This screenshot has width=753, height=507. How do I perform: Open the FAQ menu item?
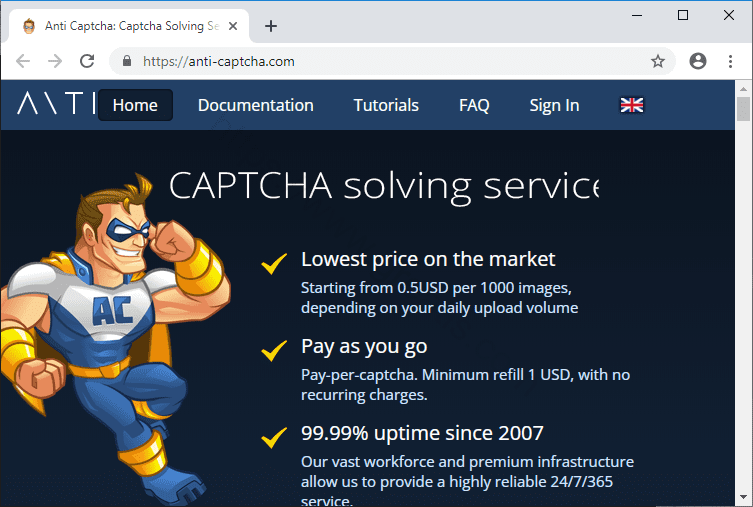[x=474, y=105]
